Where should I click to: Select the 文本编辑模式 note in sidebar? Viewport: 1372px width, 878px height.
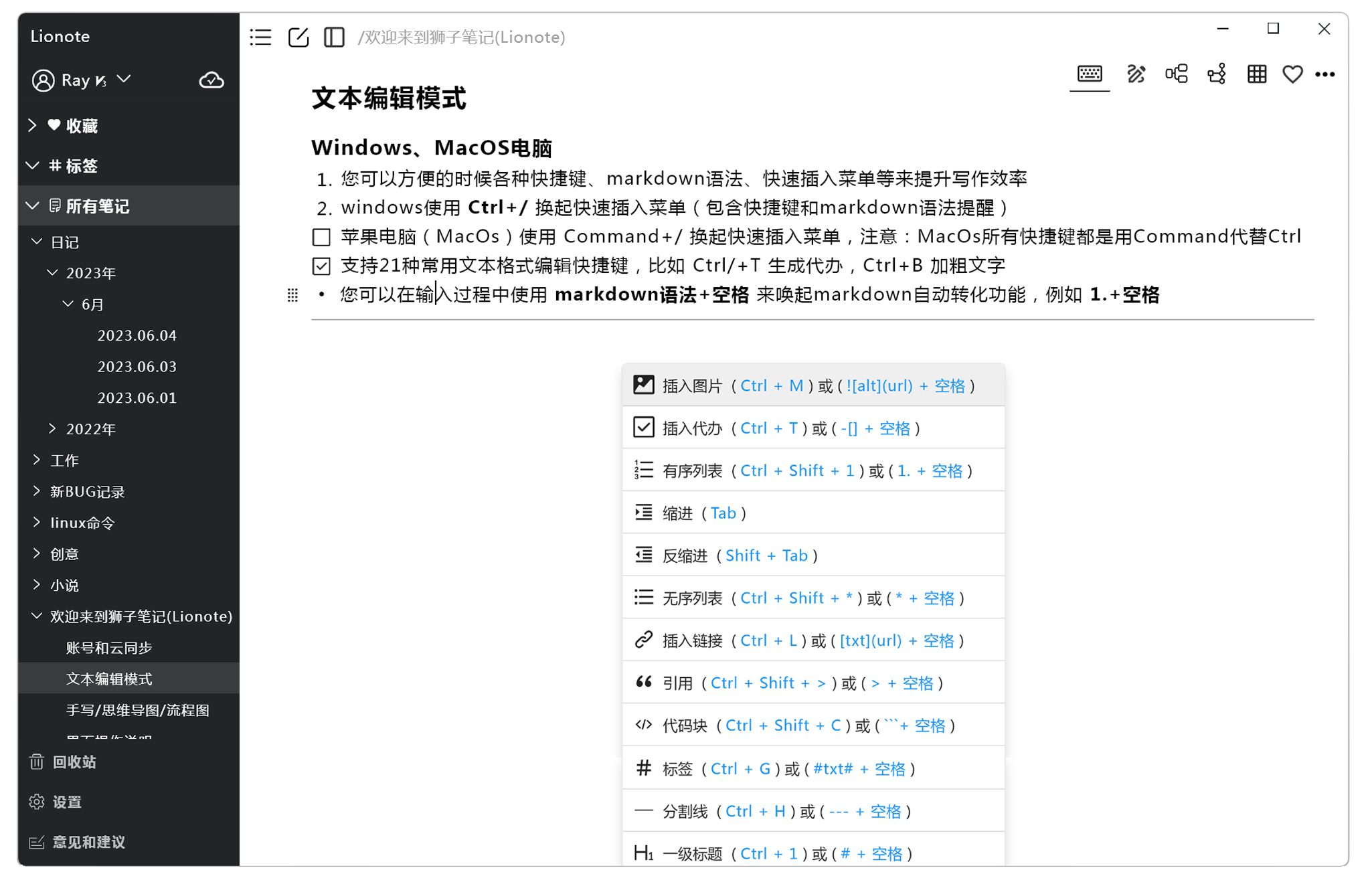pos(128,679)
